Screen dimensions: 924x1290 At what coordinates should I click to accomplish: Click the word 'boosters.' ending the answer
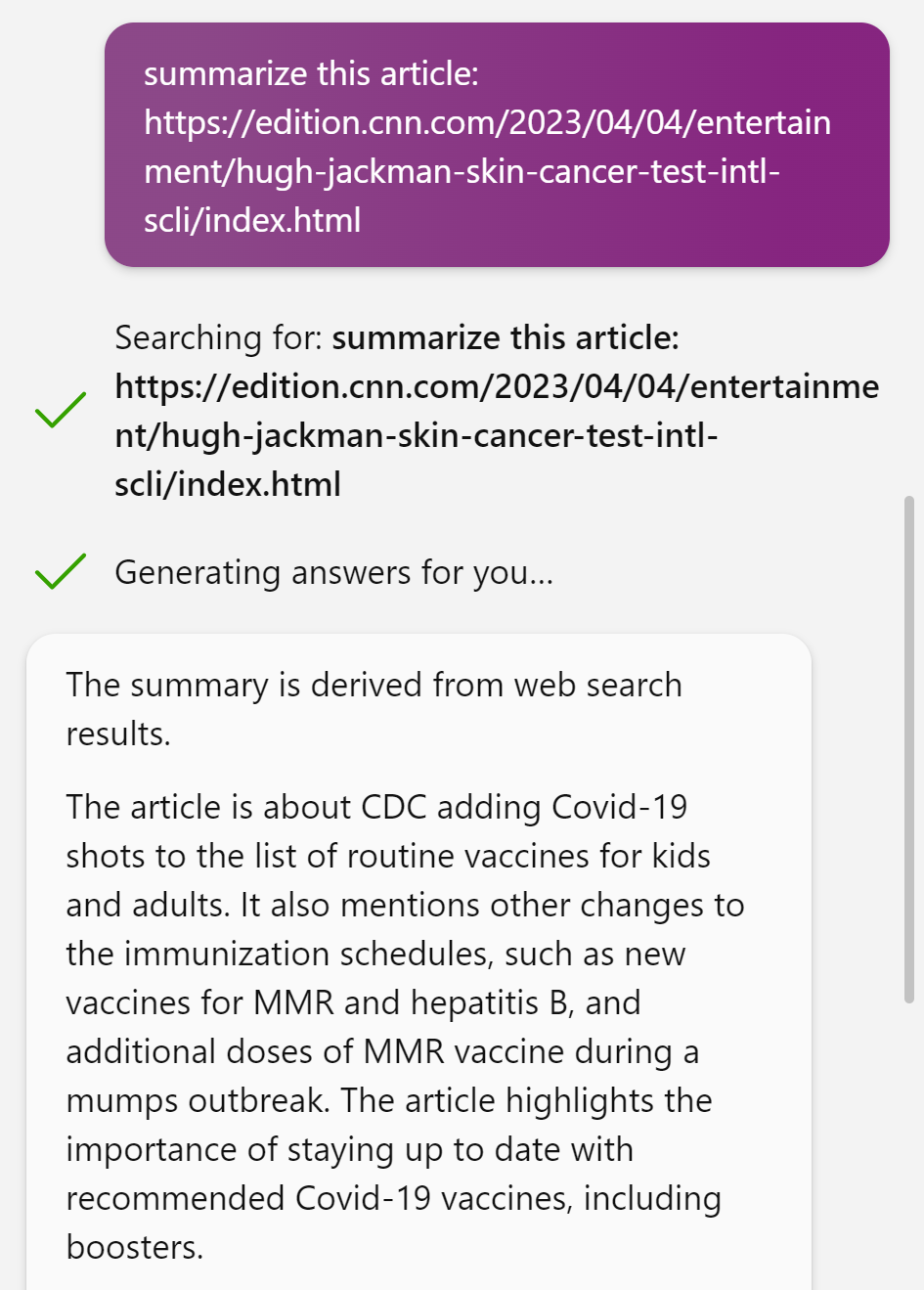135,1247
